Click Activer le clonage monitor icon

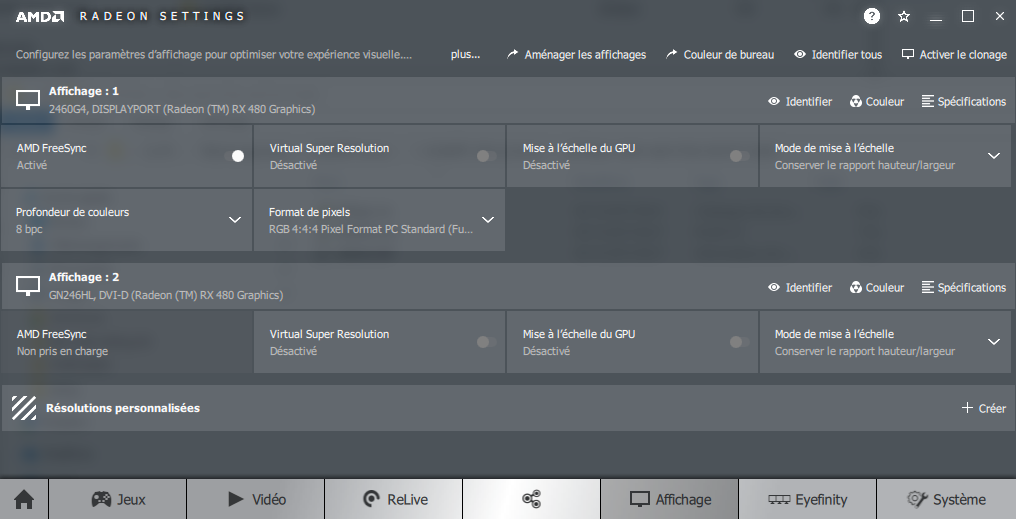click(x=908, y=54)
